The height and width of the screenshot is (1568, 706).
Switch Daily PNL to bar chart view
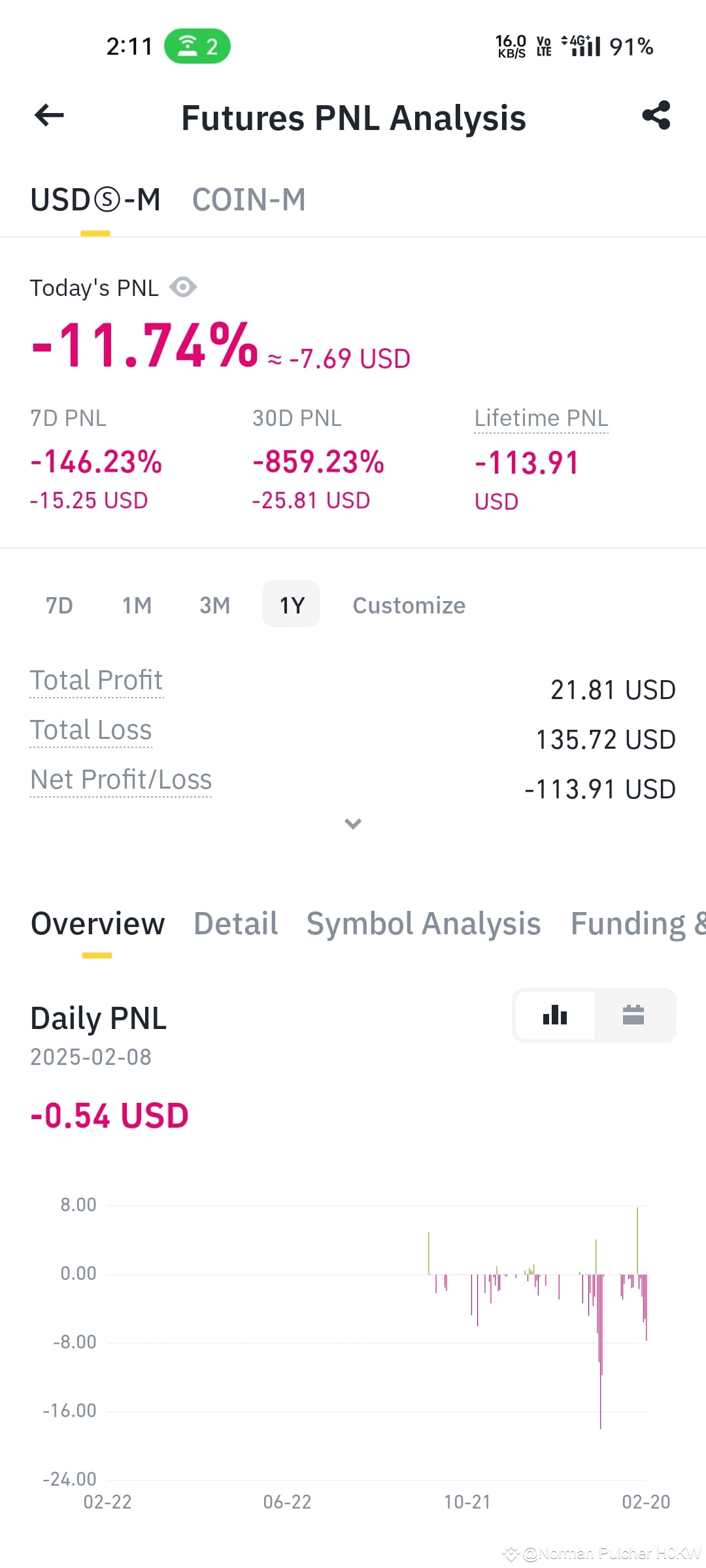pos(555,1015)
